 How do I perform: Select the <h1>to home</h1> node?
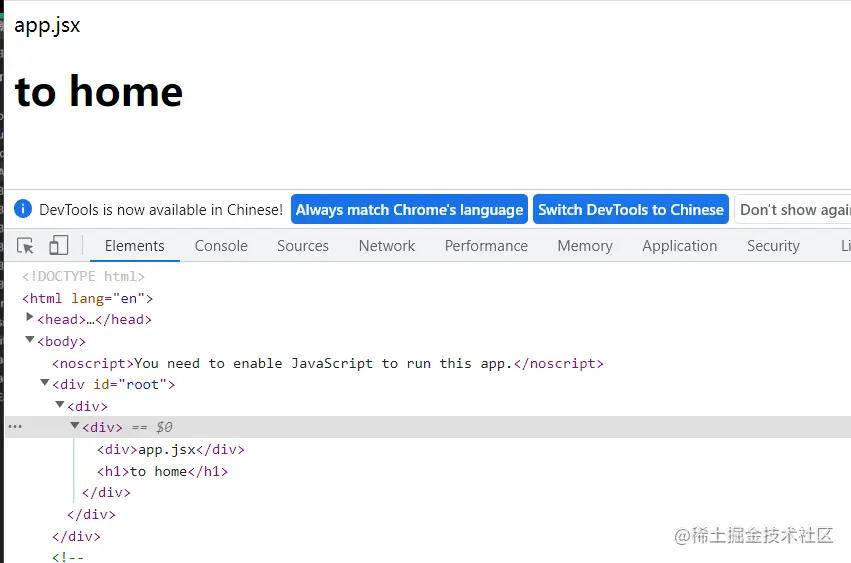point(162,471)
